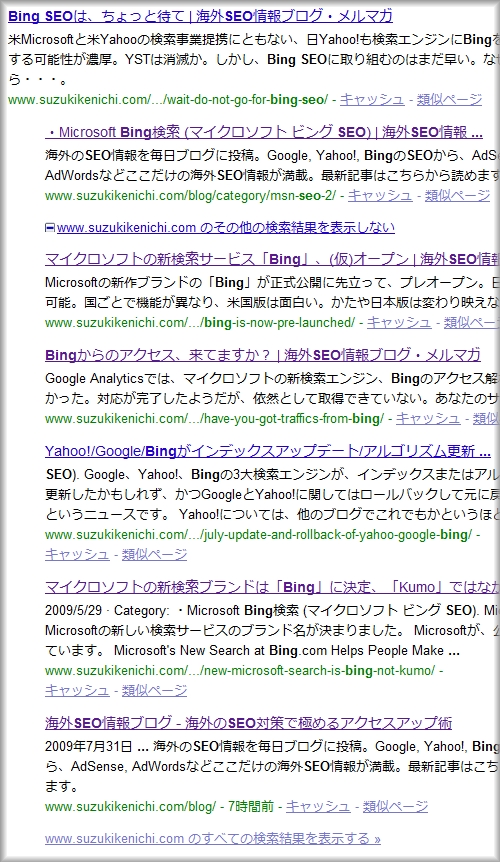500x862 pixels.
Task: Open キャッシュ link under new-microsoft-search-is-bing-not-kumo URL
Action: (x=77, y=690)
